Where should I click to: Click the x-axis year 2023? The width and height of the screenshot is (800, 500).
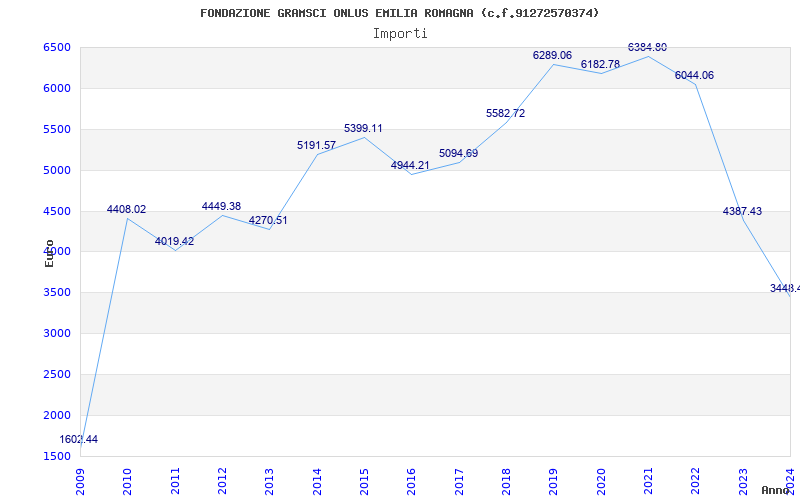[x=743, y=482]
